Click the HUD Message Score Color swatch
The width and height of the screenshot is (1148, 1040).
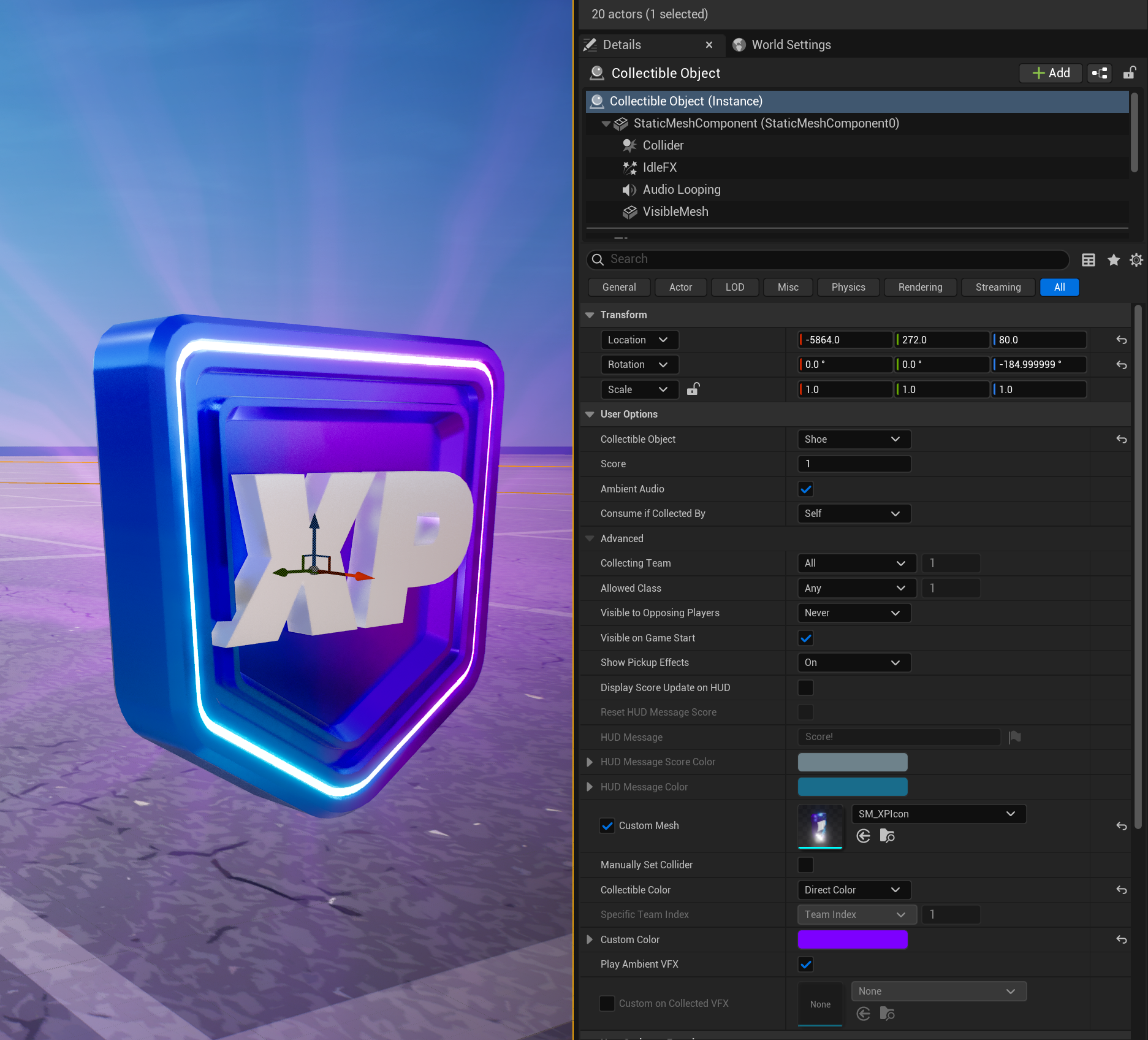pyautogui.click(x=853, y=762)
